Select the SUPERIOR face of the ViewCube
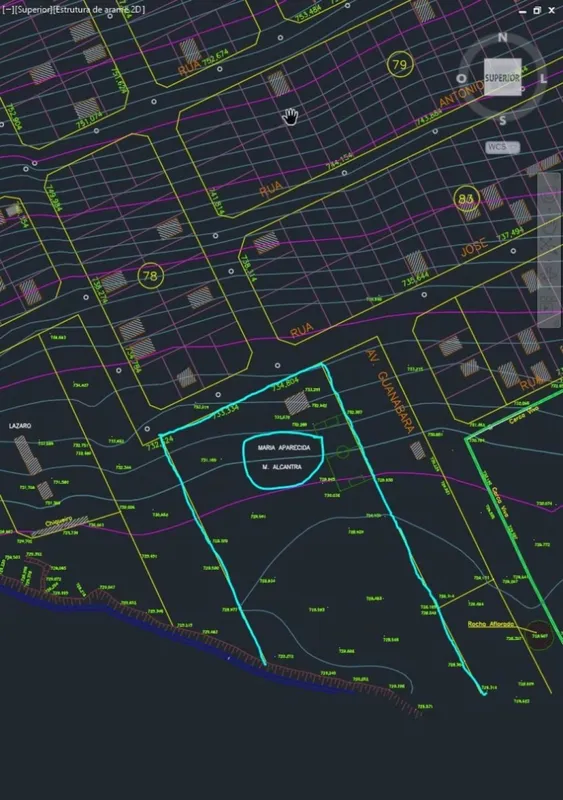The height and width of the screenshot is (800, 563). 503,78
